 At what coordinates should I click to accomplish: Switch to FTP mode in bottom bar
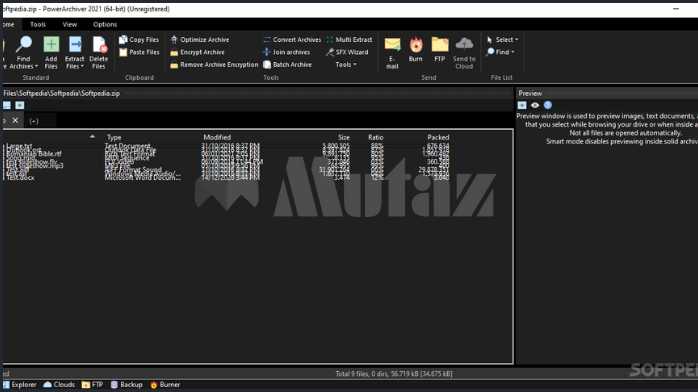tap(92, 384)
